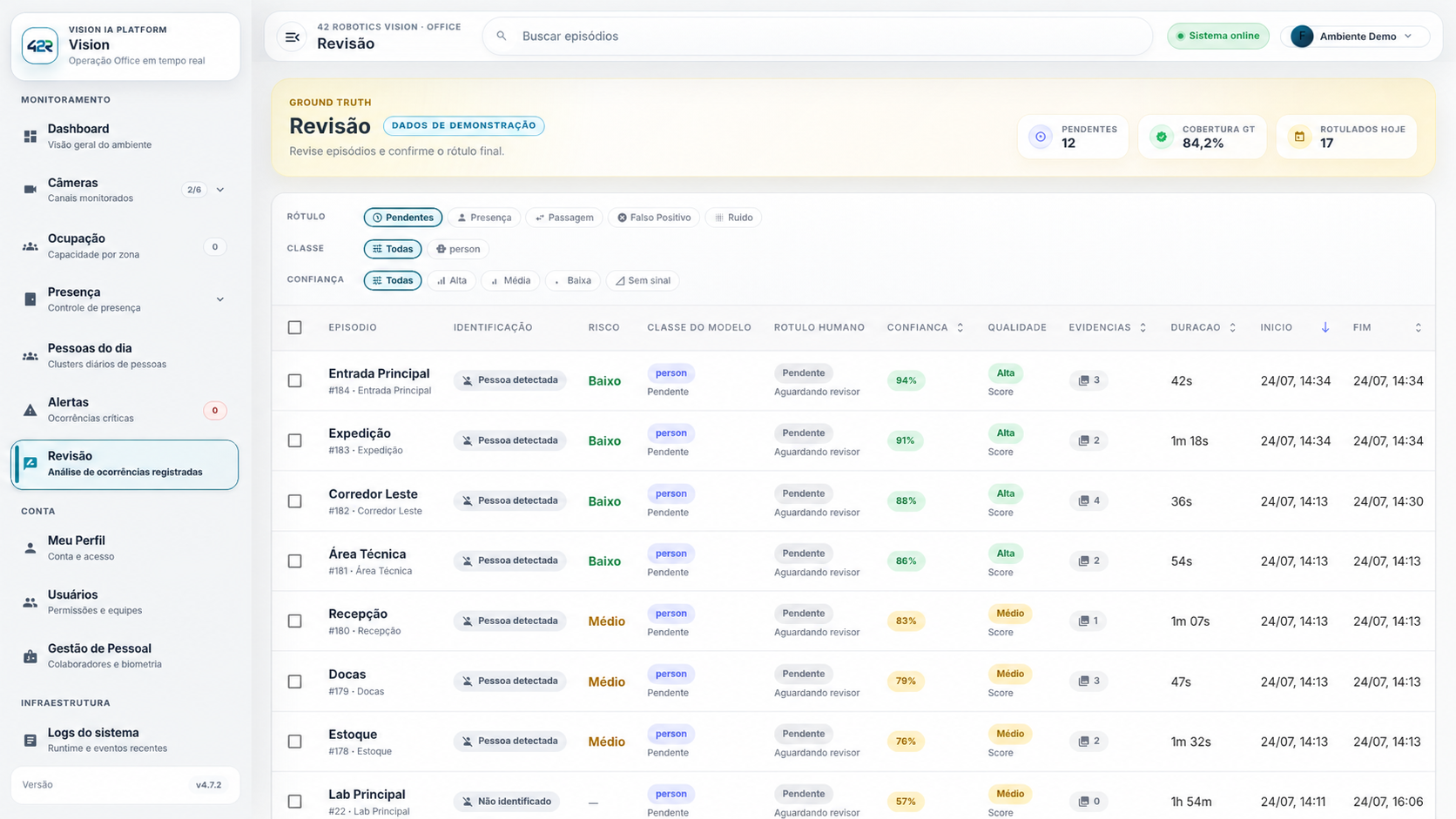Tick the Recepção row checkbox
This screenshot has width=1456, height=819.
pos(295,621)
